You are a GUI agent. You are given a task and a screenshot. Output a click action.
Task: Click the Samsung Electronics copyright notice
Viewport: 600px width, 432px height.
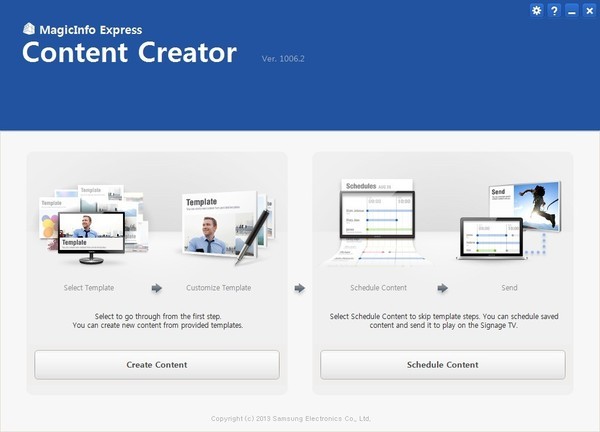[291, 418]
